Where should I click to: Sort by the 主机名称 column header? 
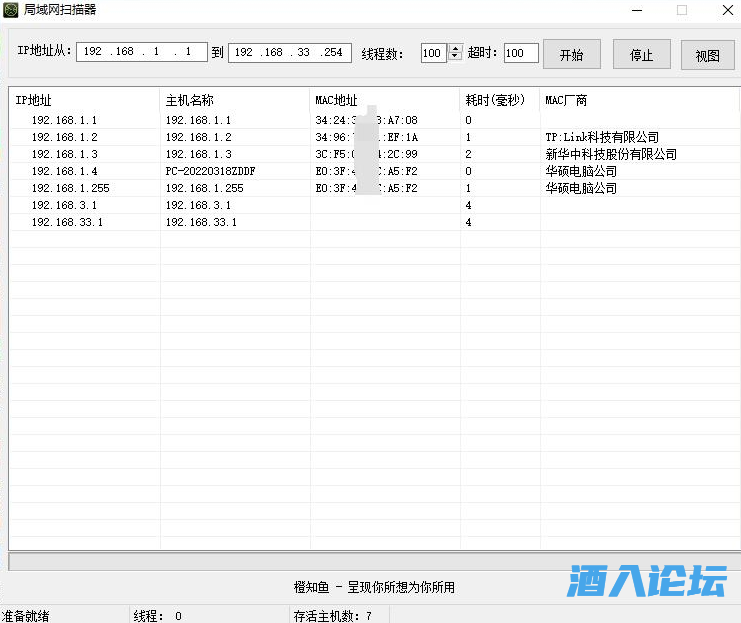(x=234, y=100)
